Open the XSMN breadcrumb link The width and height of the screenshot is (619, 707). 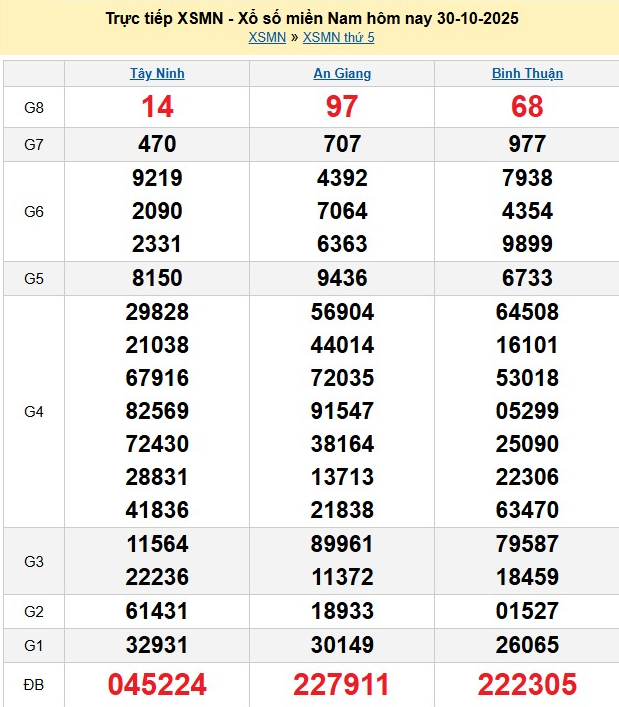(266, 37)
